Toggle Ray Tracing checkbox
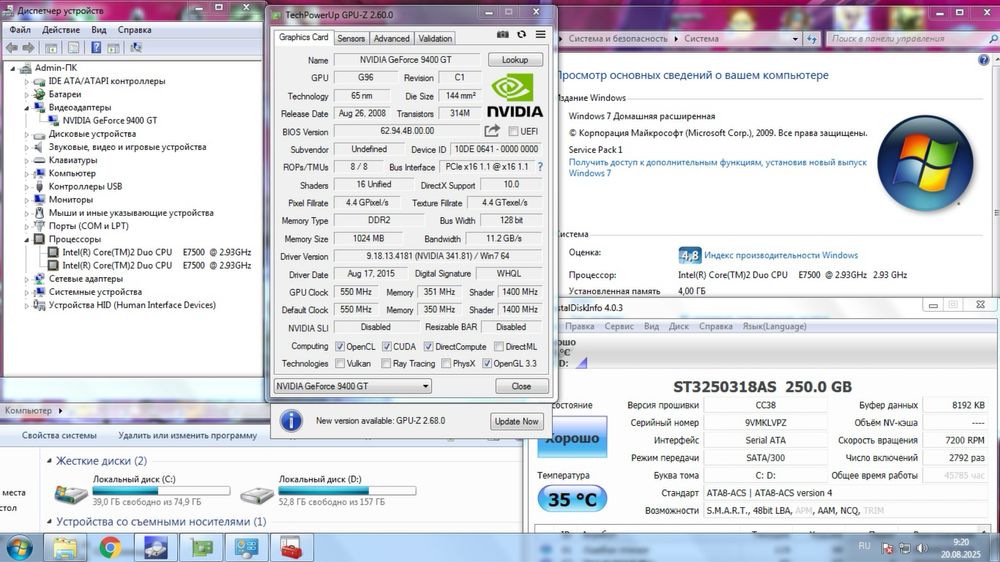Screen dimensions: 1000x562 (x=386, y=363)
